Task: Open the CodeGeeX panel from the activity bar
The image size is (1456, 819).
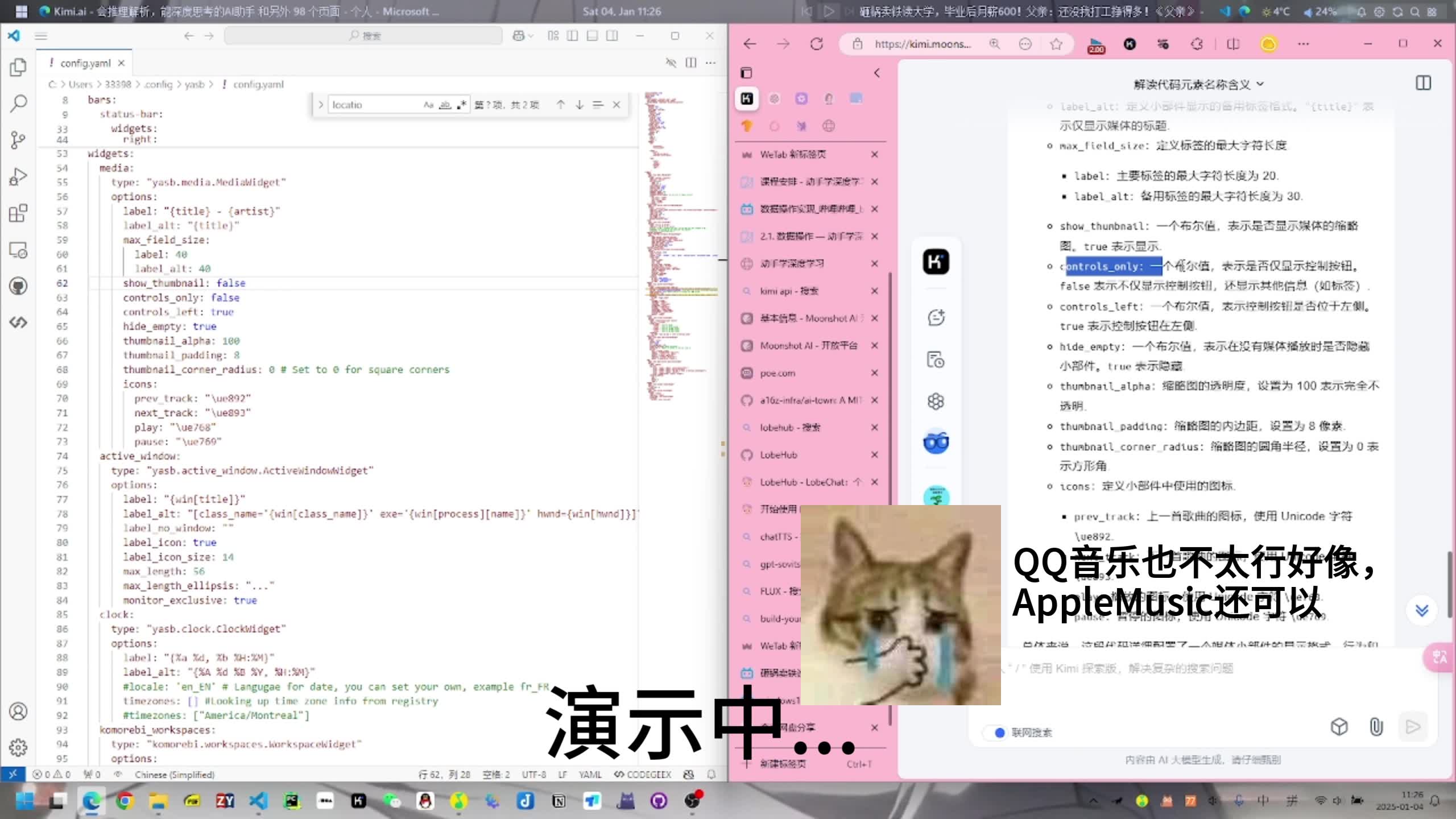Action: pyautogui.click(x=17, y=322)
